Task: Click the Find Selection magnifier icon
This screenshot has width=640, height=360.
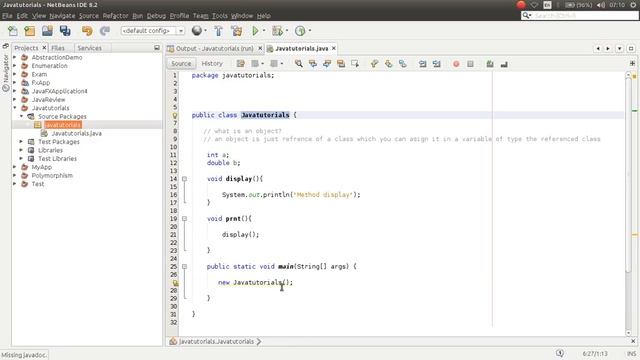Action: click(x=299, y=64)
